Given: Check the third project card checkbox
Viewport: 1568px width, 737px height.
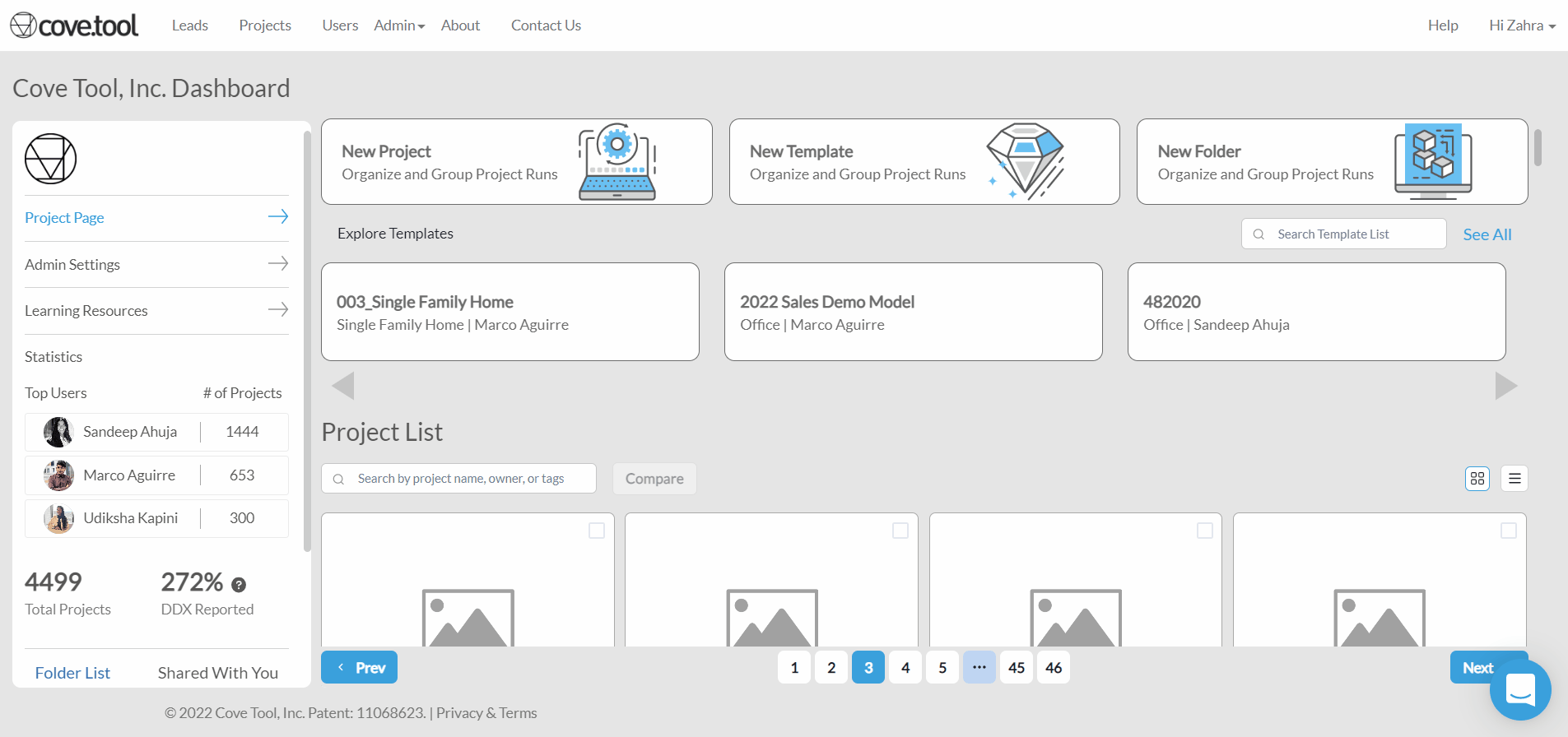Looking at the screenshot, I should [1205, 531].
